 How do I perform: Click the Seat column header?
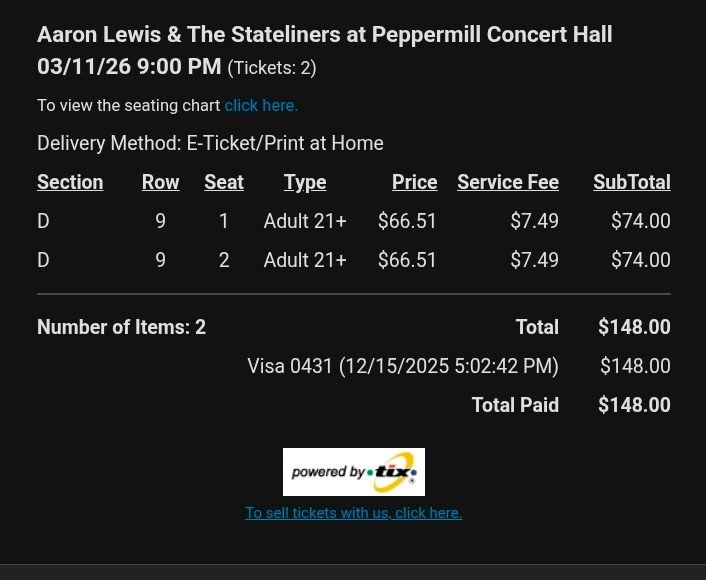(224, 182)
